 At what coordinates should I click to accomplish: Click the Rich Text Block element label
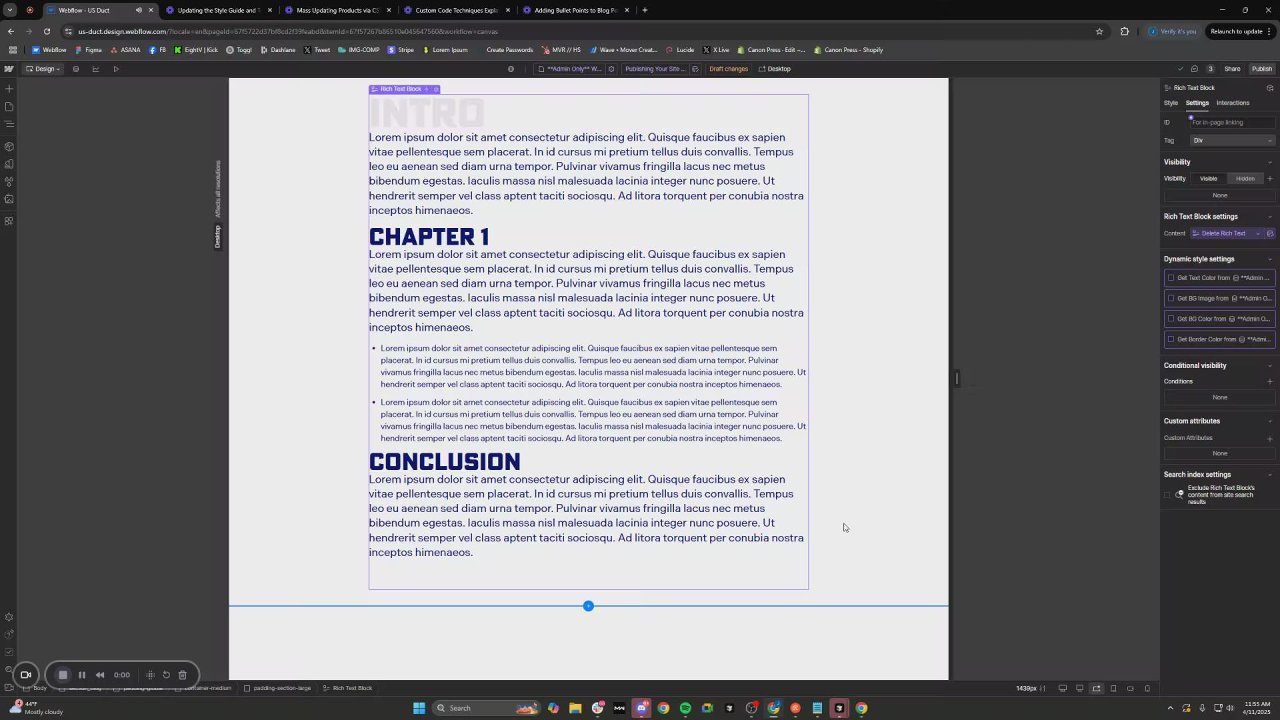[401, 89]
